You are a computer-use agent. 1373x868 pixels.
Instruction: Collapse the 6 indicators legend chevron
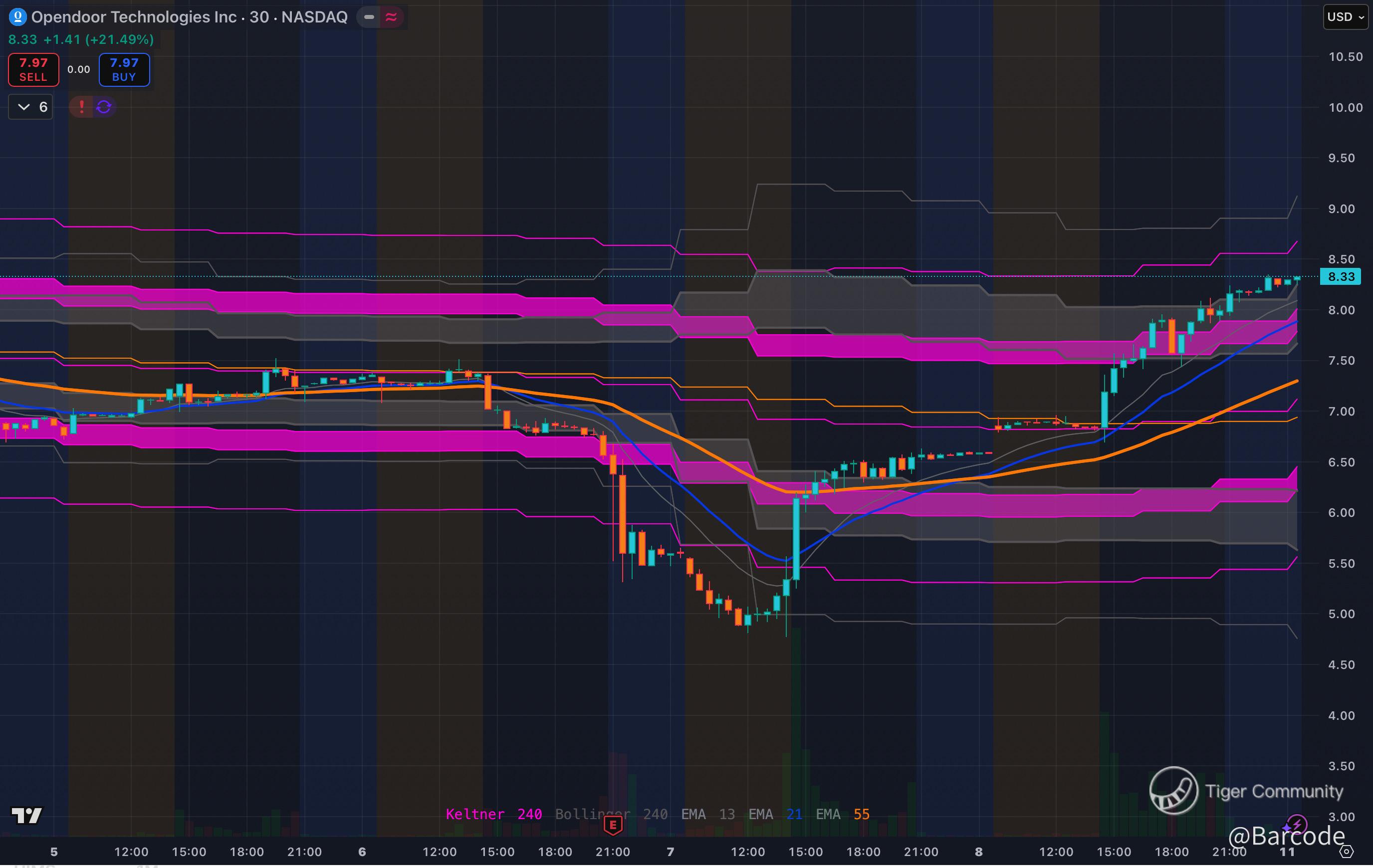click(24, 107)
